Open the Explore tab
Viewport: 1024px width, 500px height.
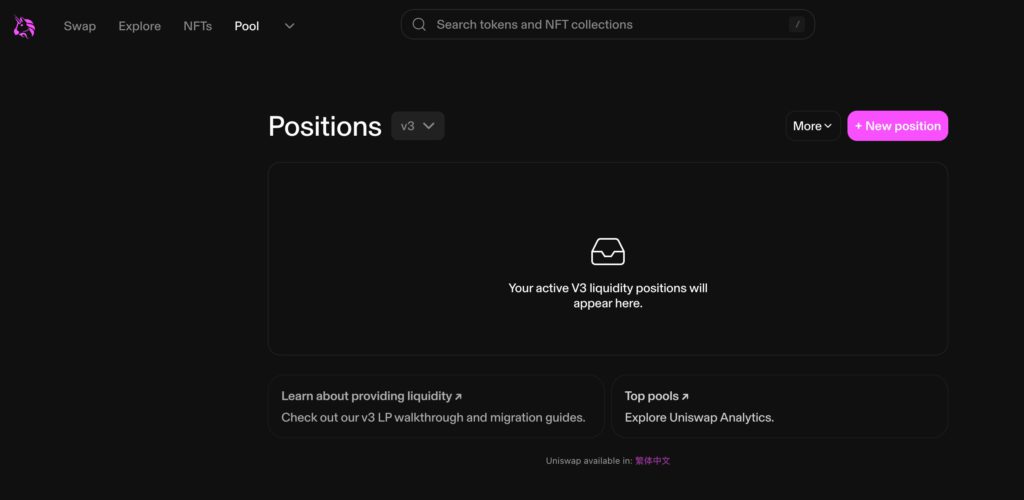coord(140,26)
